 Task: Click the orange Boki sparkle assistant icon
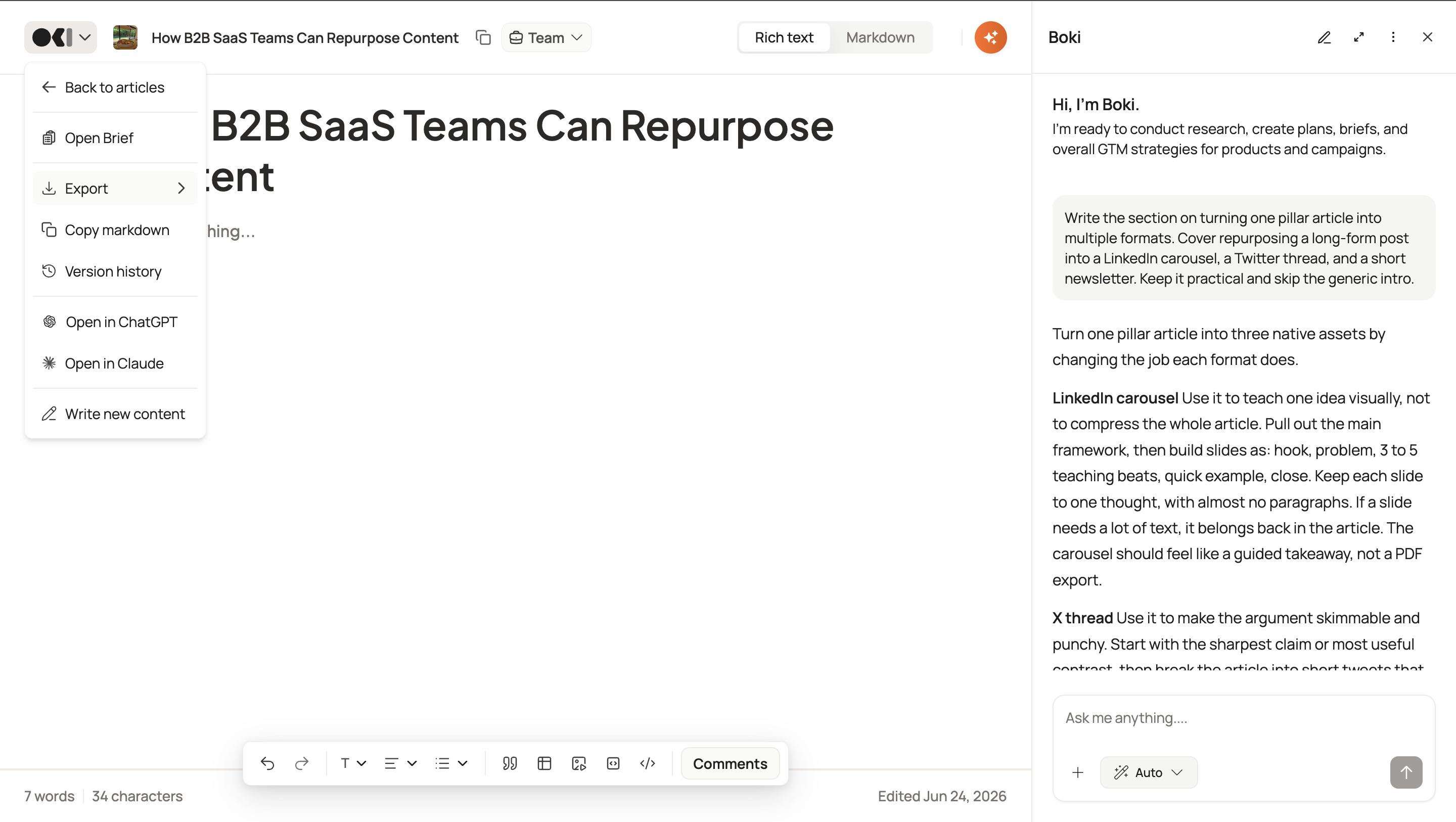click(990, 37)
